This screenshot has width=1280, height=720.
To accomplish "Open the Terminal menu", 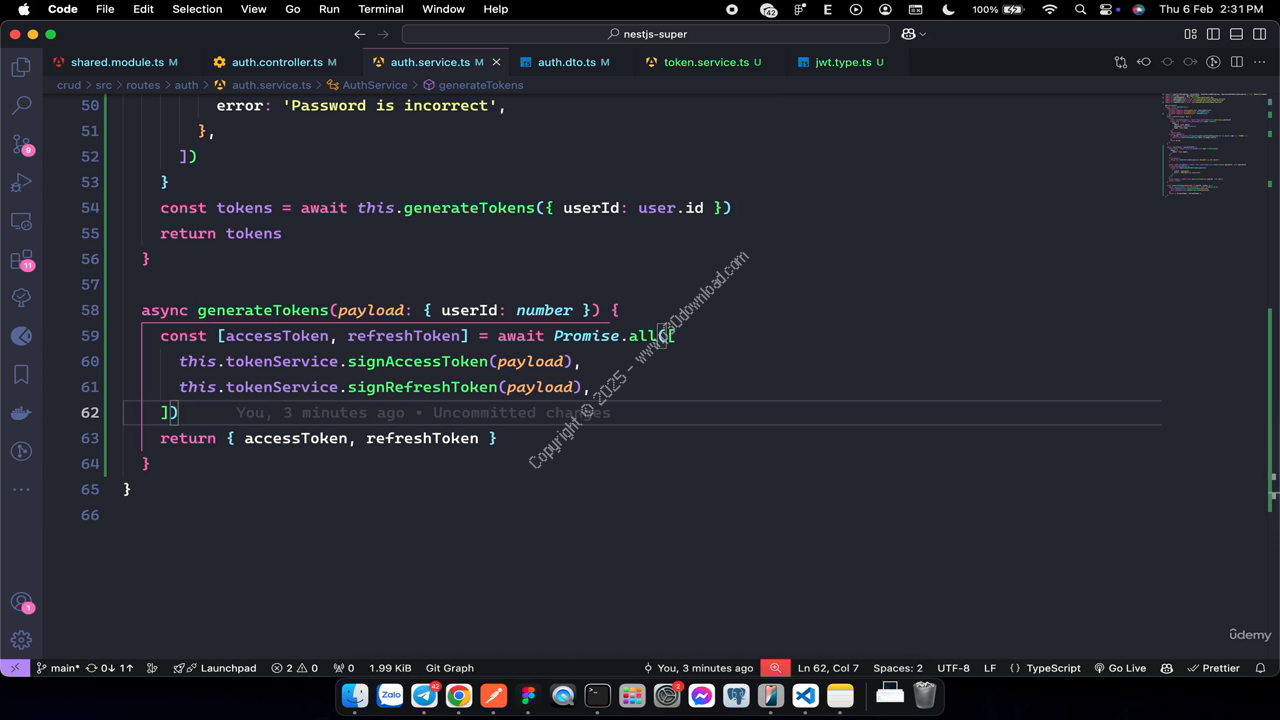I will click(381, 9).
